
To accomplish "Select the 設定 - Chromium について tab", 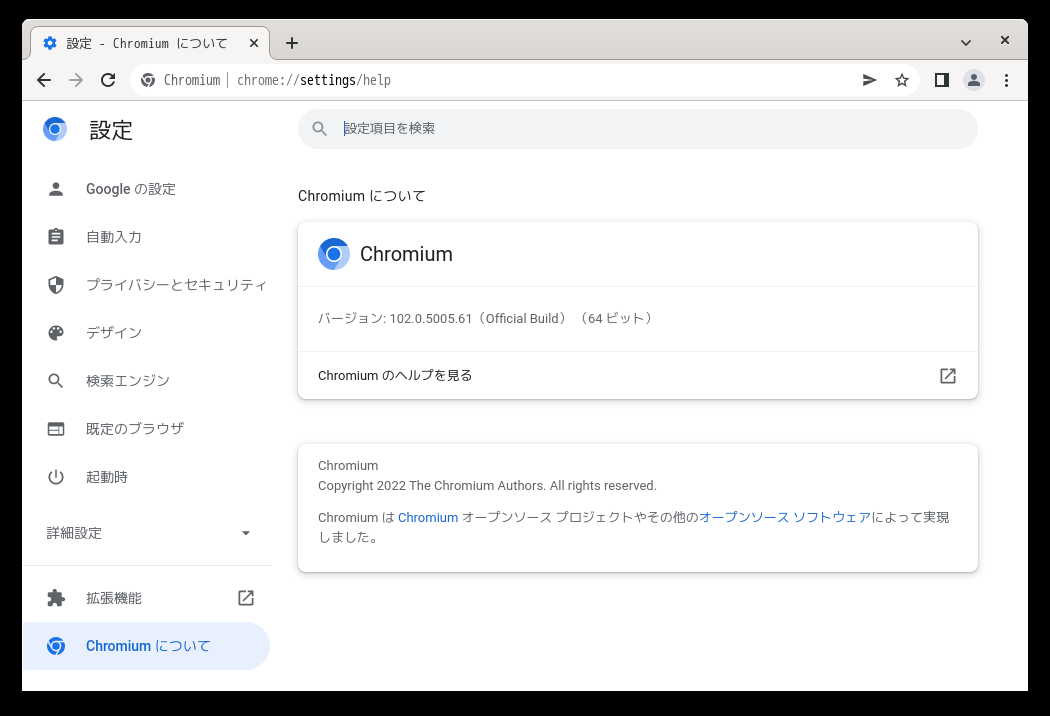I will 150,44.
